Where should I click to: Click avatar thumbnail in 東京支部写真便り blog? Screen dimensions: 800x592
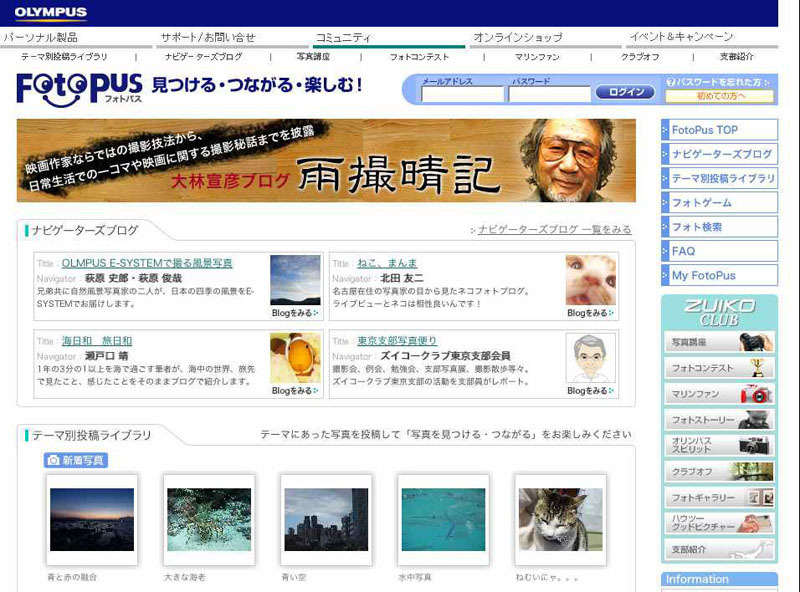[591, 358]
